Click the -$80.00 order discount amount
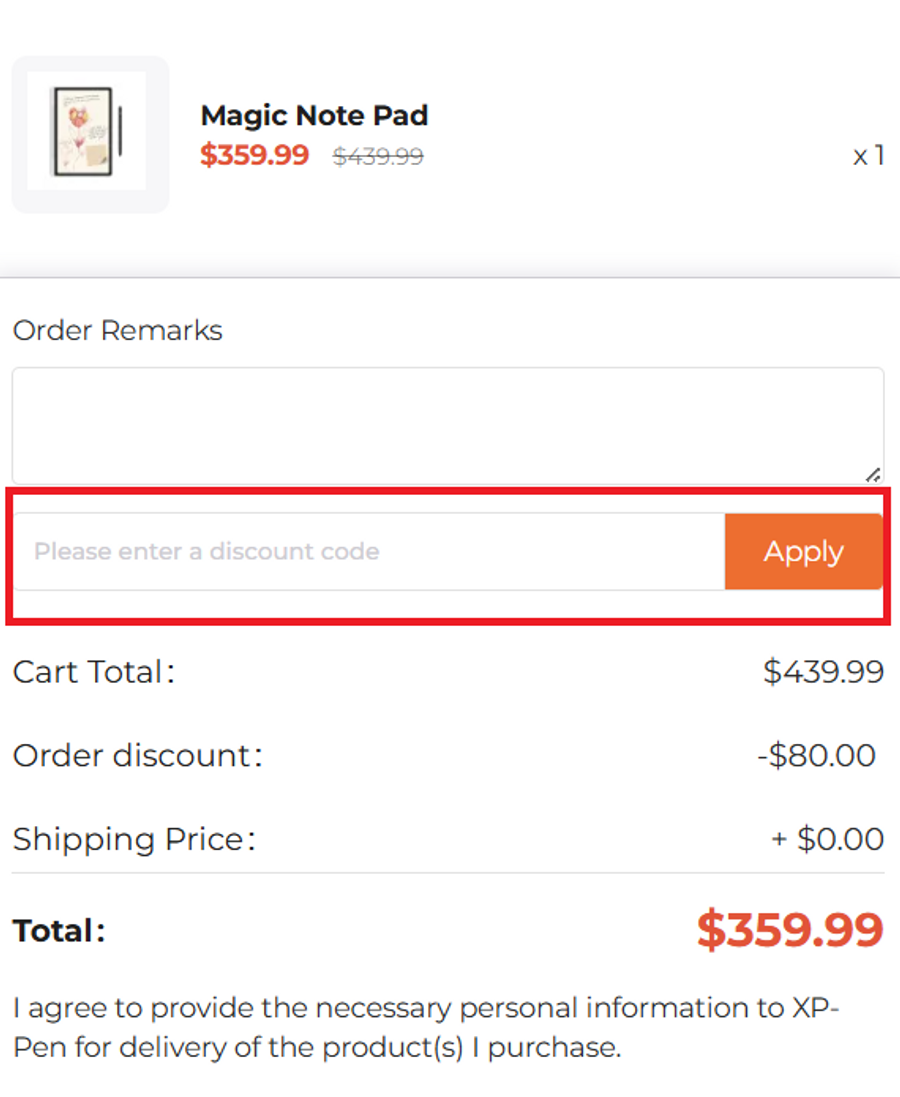The width and height of the screenshot is (900, 1097). pos(816,756)
